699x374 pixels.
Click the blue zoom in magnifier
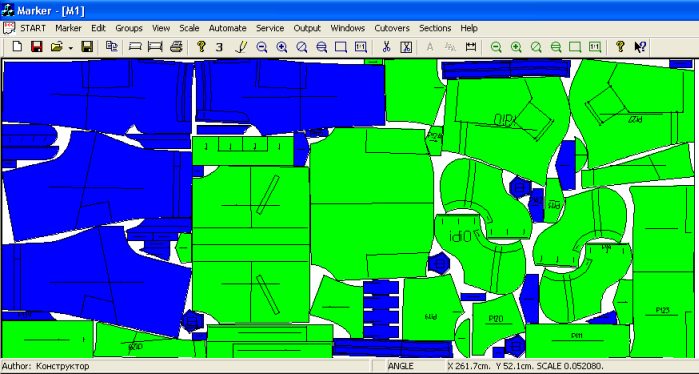pyautogui.click(x=281, y=46)
